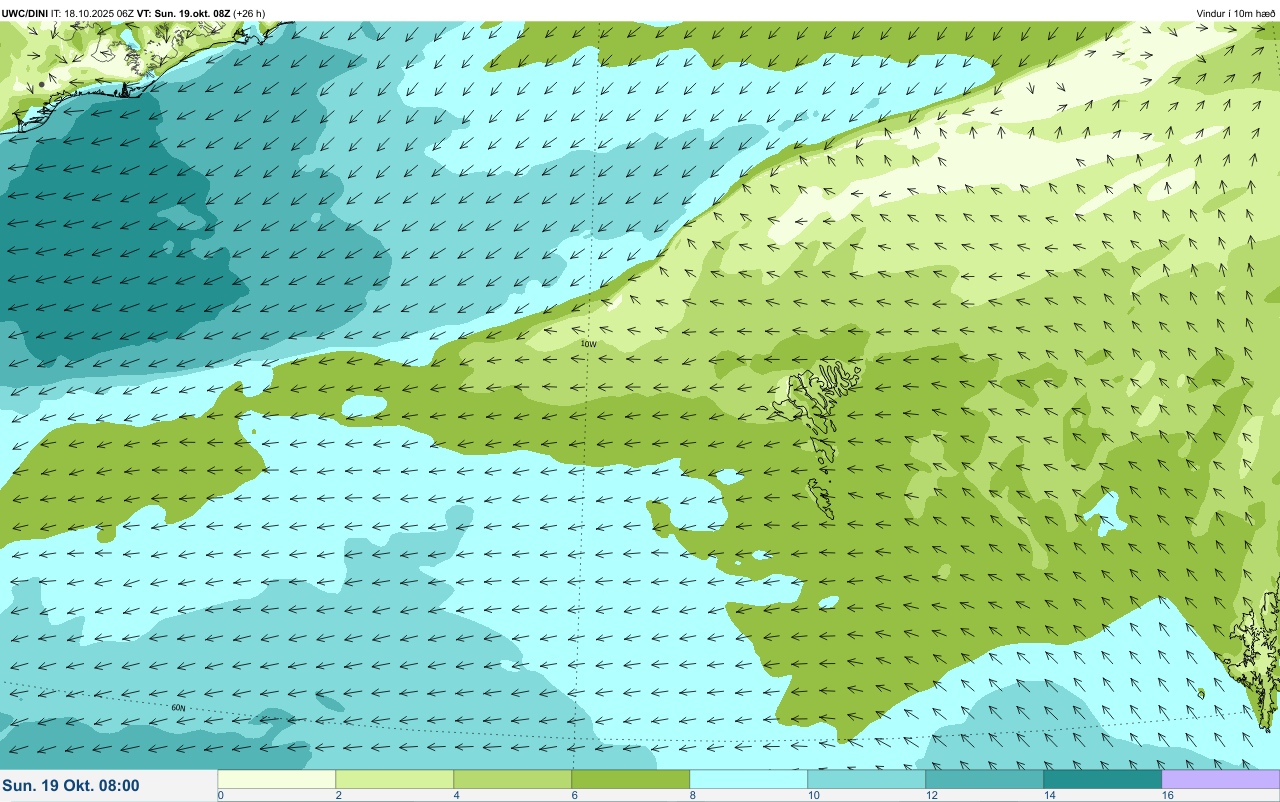Click the dark teal 14–16 legend swatch
Screen dimensions: 1280x802
tap(1103, 779)
